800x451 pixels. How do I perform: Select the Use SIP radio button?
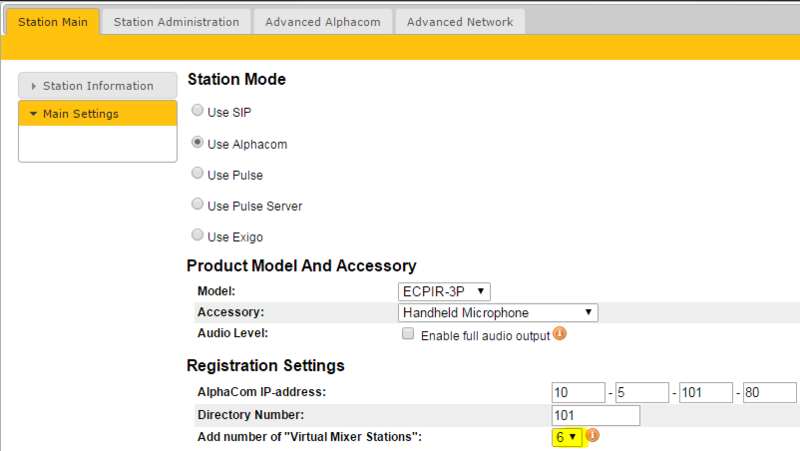pos(197,112)
